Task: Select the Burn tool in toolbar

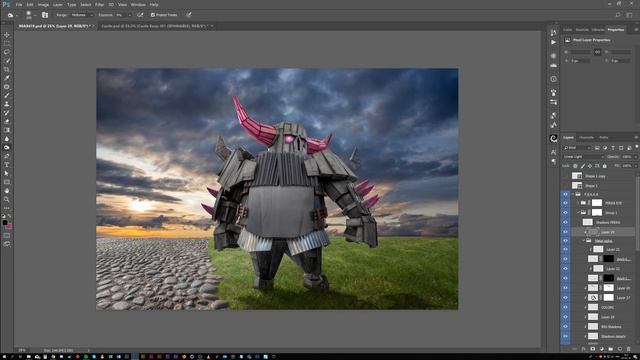Action: [x=7, y=147]
